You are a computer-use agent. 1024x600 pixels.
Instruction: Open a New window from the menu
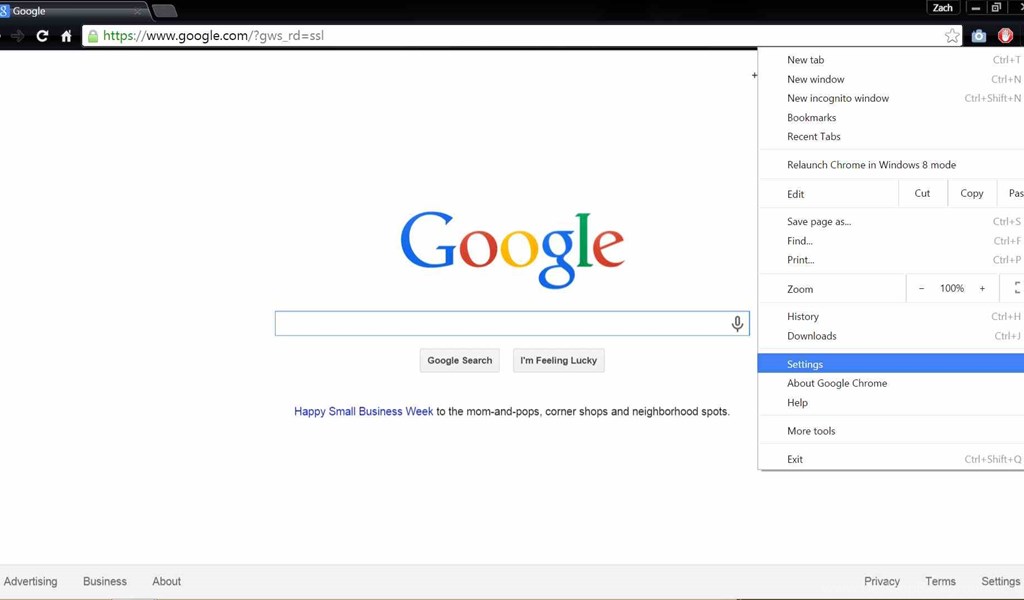891,80
